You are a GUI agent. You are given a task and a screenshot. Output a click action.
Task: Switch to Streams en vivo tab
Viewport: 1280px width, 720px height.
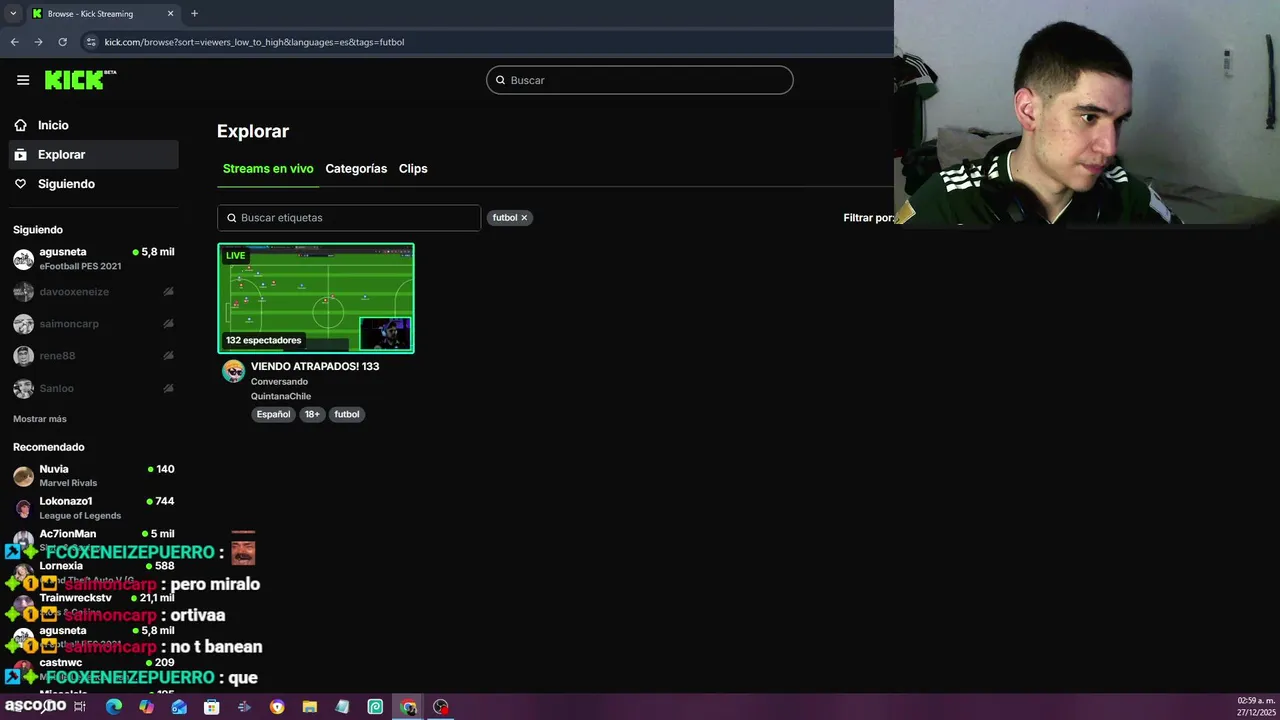[x=268, y=169]
